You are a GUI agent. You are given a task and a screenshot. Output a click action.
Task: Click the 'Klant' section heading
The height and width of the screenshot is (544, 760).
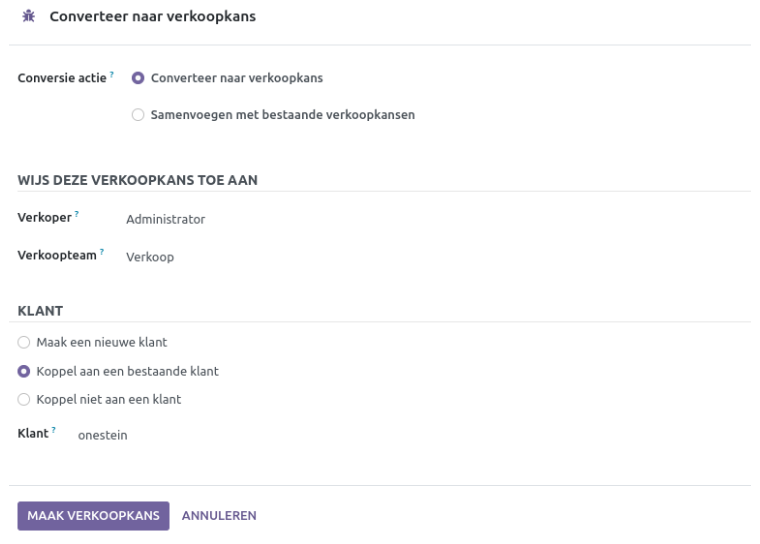[x=40, y=311]
